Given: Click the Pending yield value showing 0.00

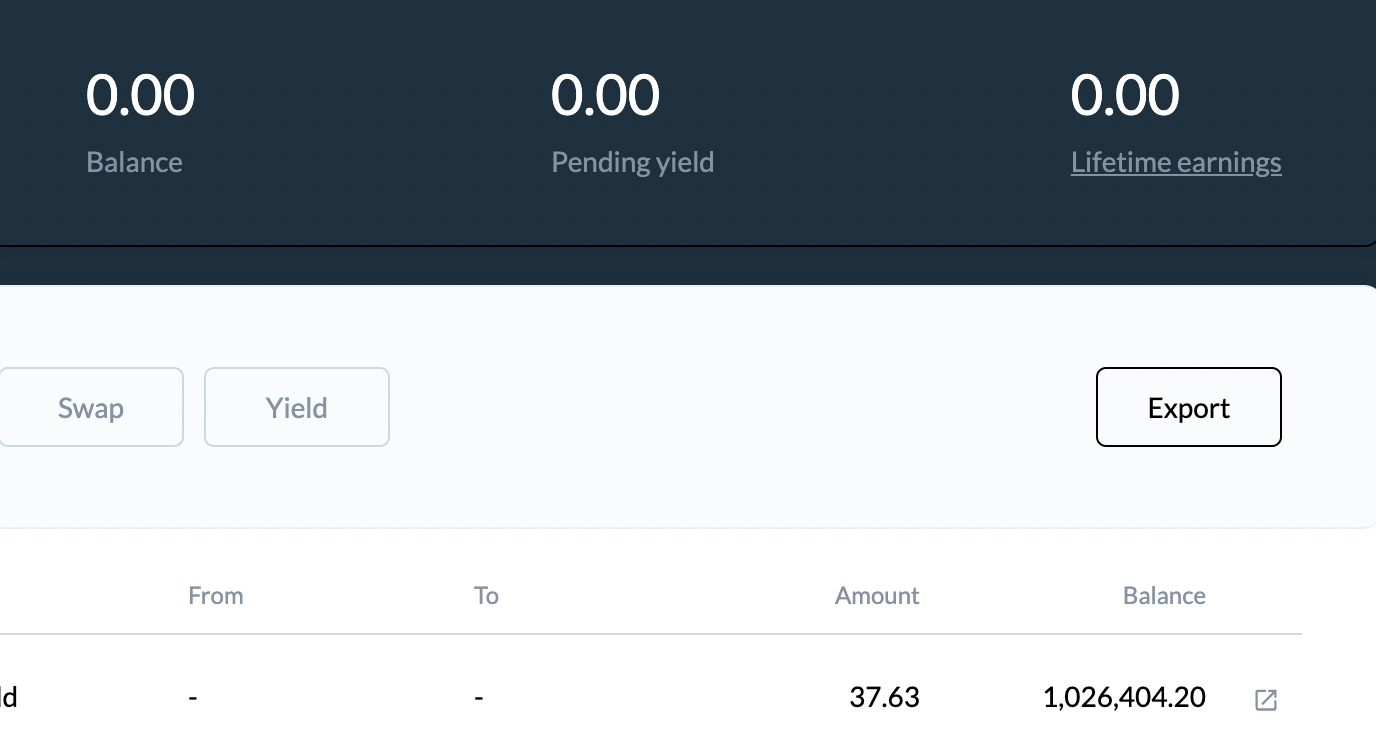Looking at the screenshot, I should pos(606,94).
